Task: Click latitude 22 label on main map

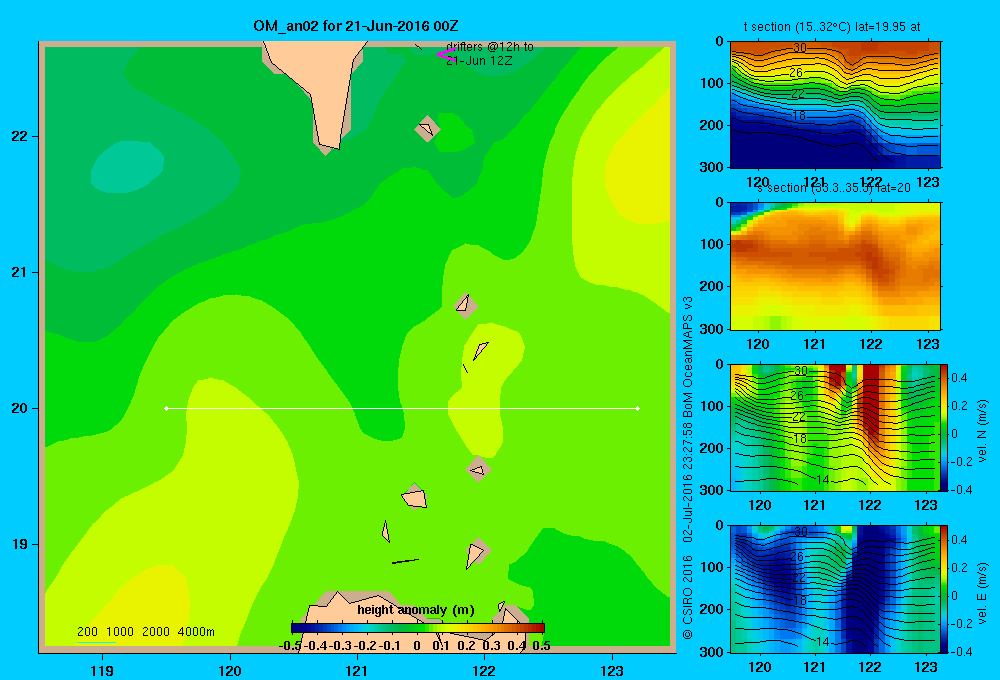Action: point(20,136)
